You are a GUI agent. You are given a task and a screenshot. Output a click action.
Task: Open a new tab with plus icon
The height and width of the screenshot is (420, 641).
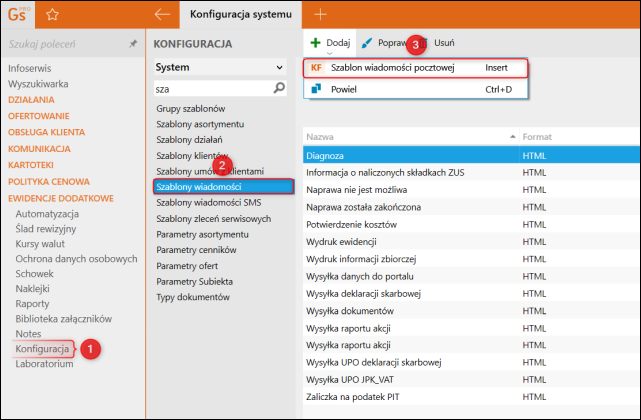pos(321,14)
